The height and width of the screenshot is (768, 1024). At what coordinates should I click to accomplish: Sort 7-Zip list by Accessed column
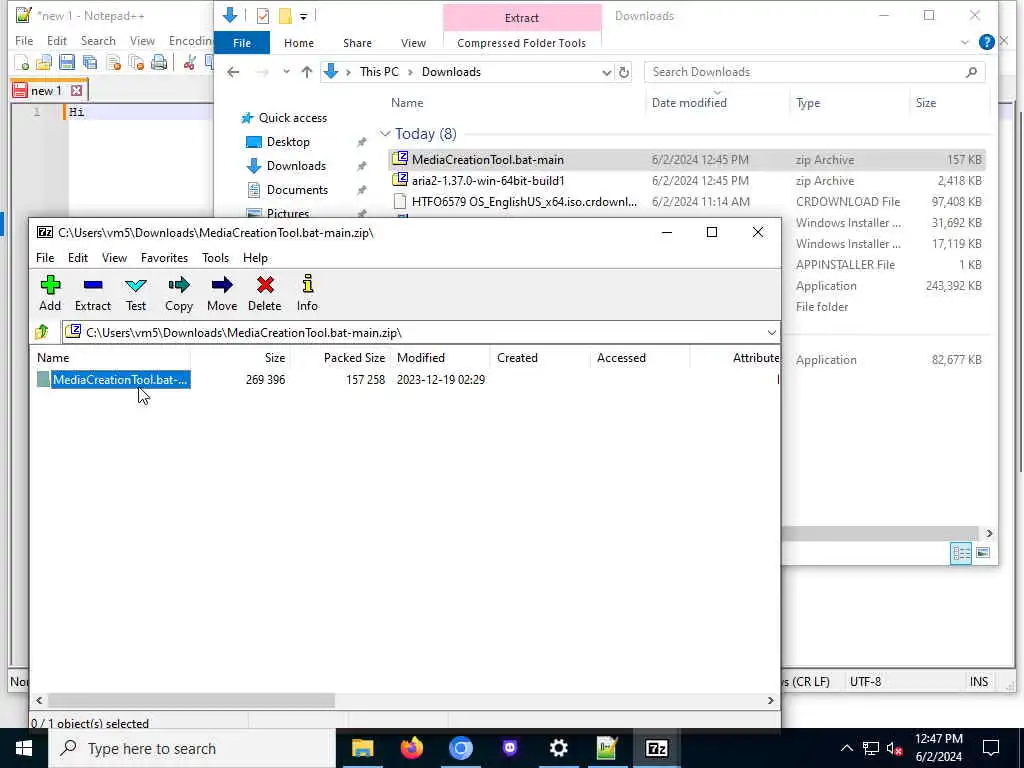pyautogui.click(x=639, y=358)
